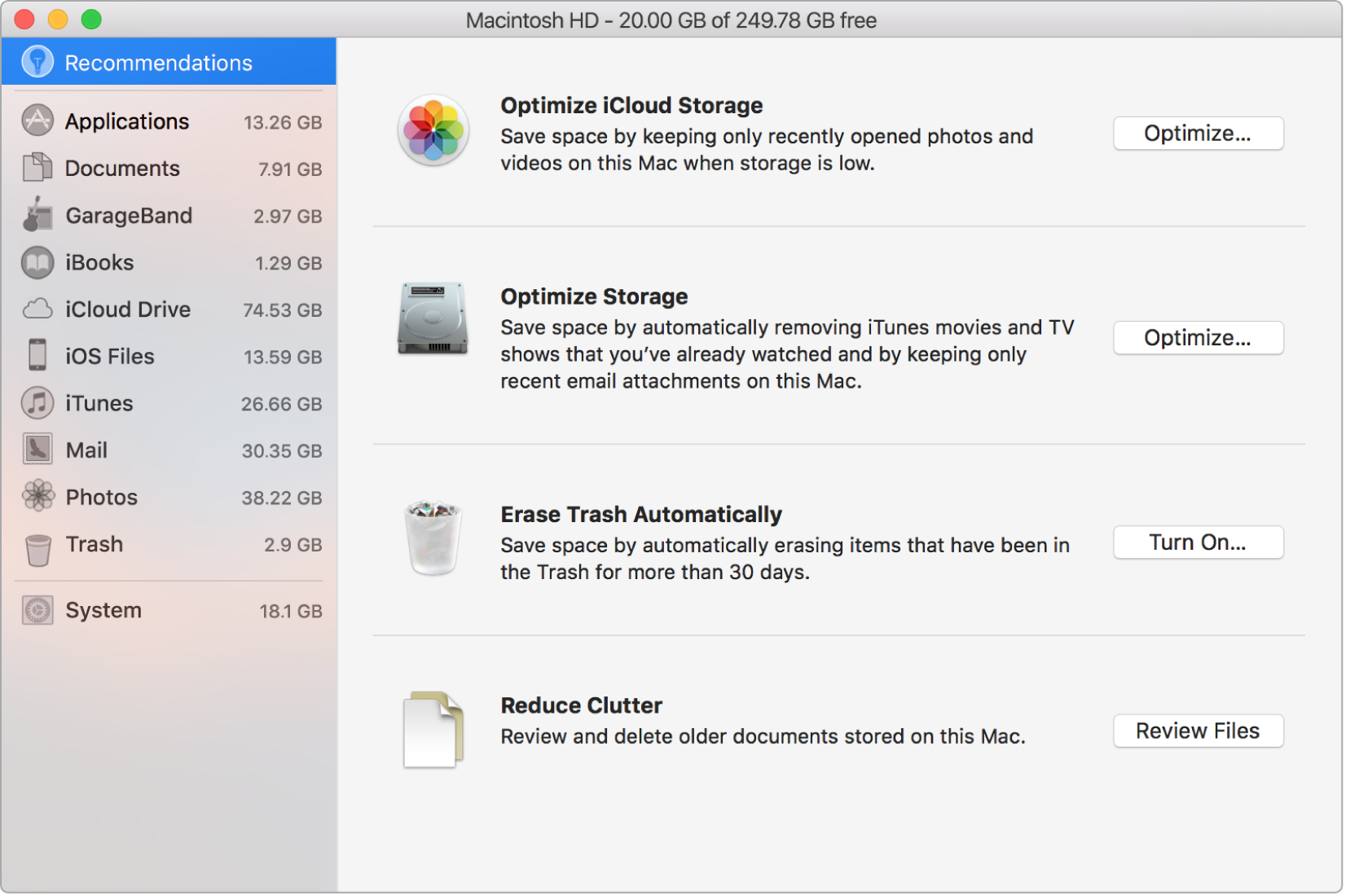The width and height of the screenshot is (1346, 896).
Task: Click the Documents sidebar icon
Action: (x=37, y=168)
